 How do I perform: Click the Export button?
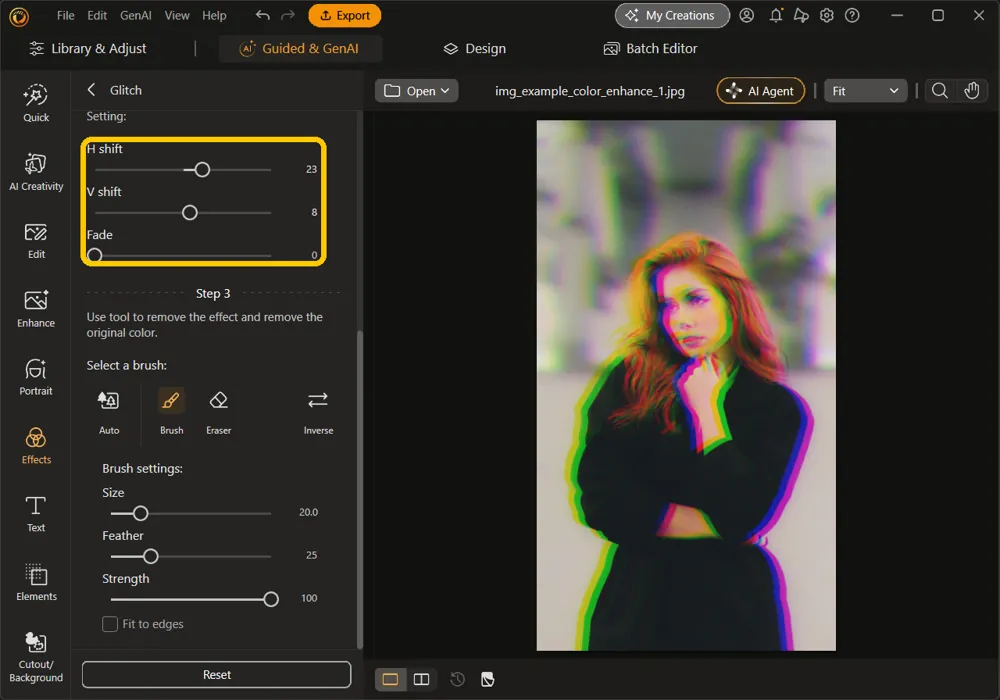click(x=344, y=15)
